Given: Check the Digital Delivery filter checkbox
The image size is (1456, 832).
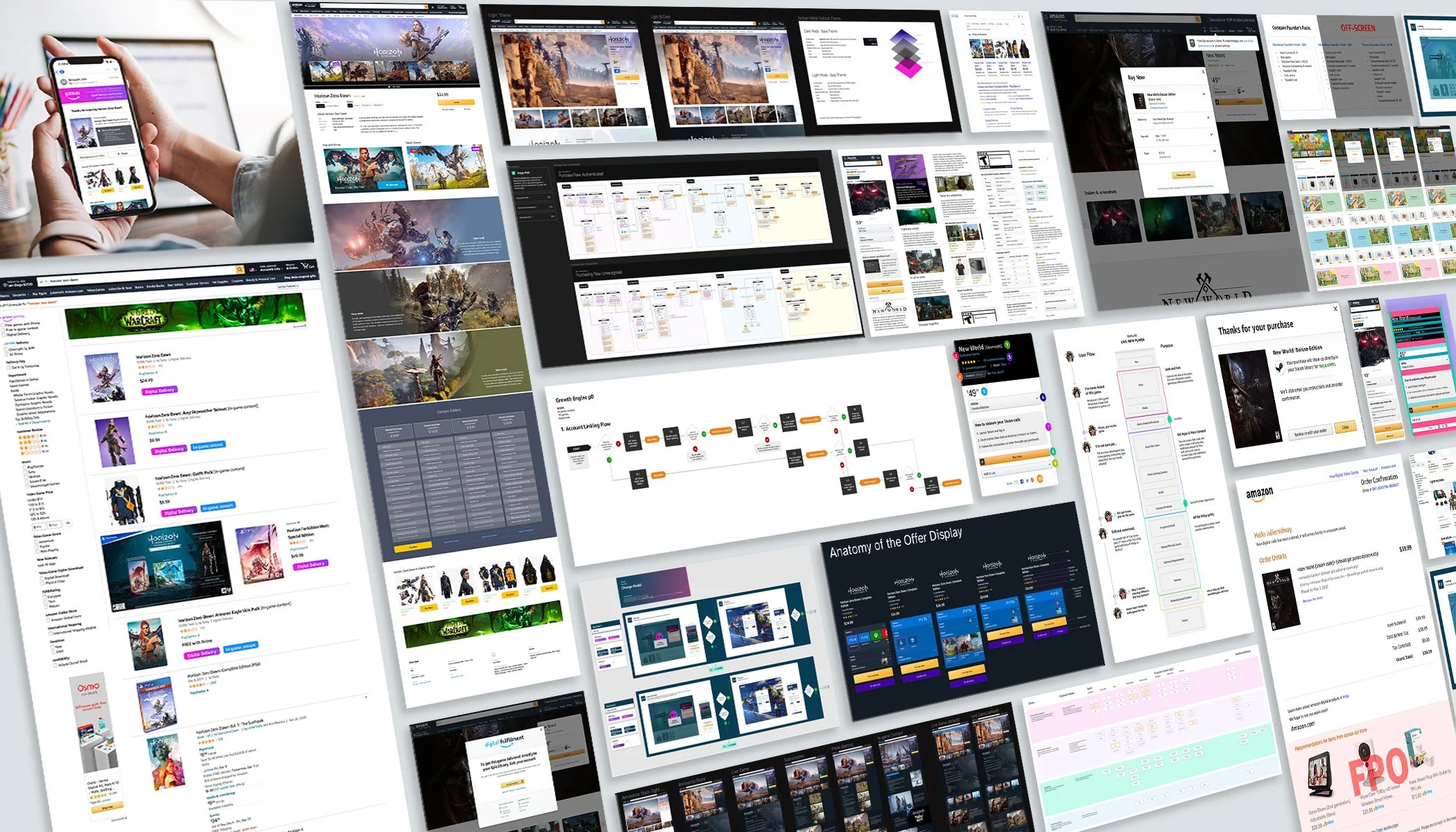Looking at the screenshot, I should [x=5, y=333].
